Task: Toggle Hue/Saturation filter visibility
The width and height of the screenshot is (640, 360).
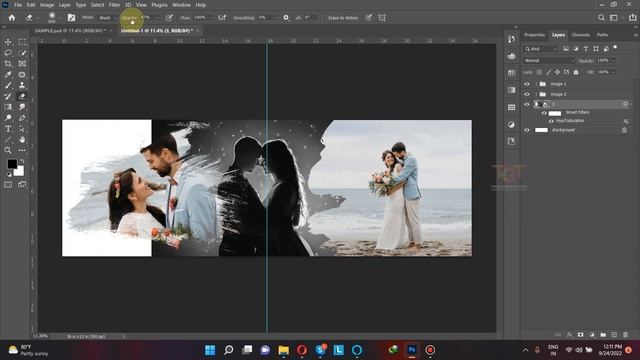Action: click(551, 121)
